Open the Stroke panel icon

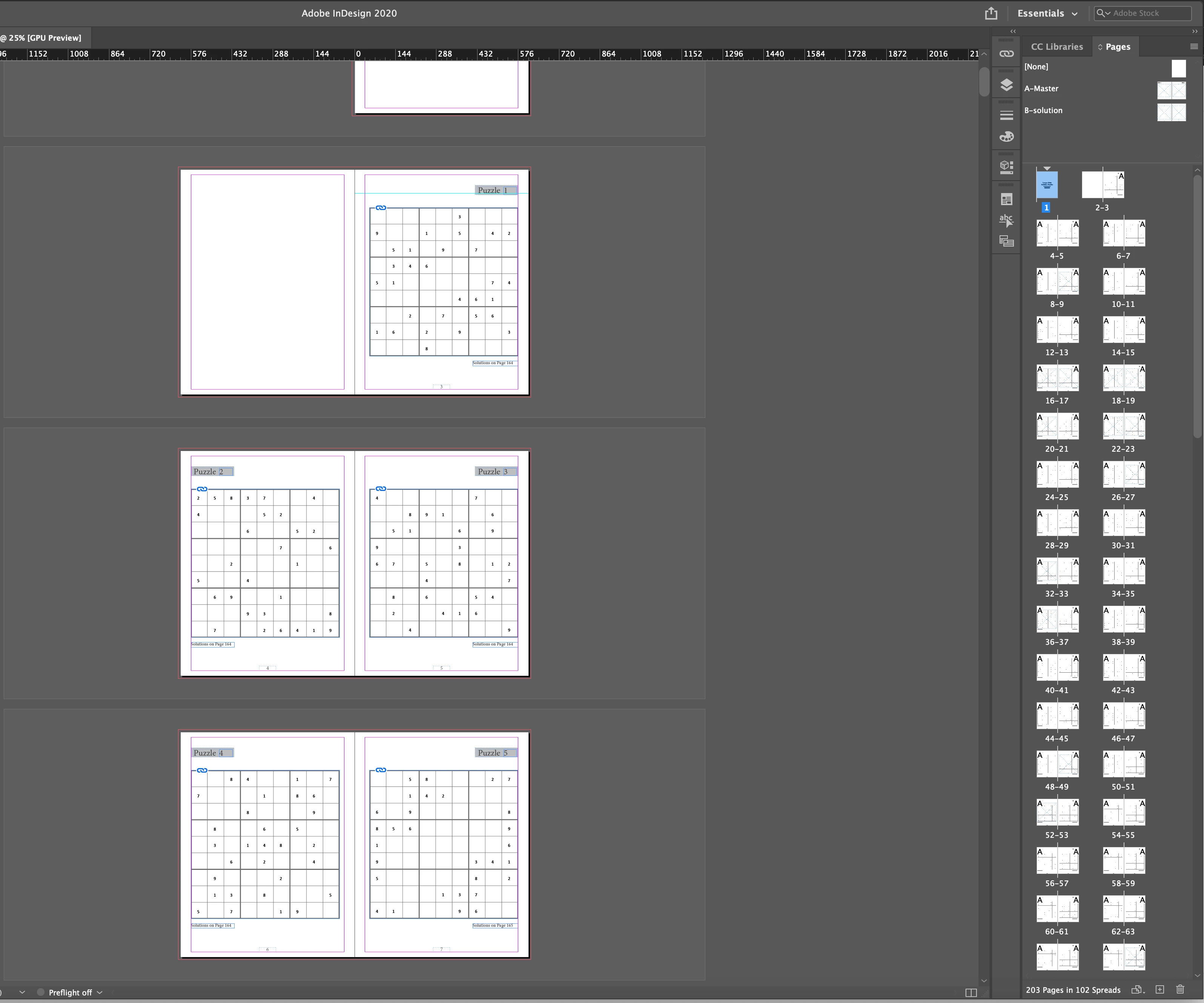[x=1006, y=115]
